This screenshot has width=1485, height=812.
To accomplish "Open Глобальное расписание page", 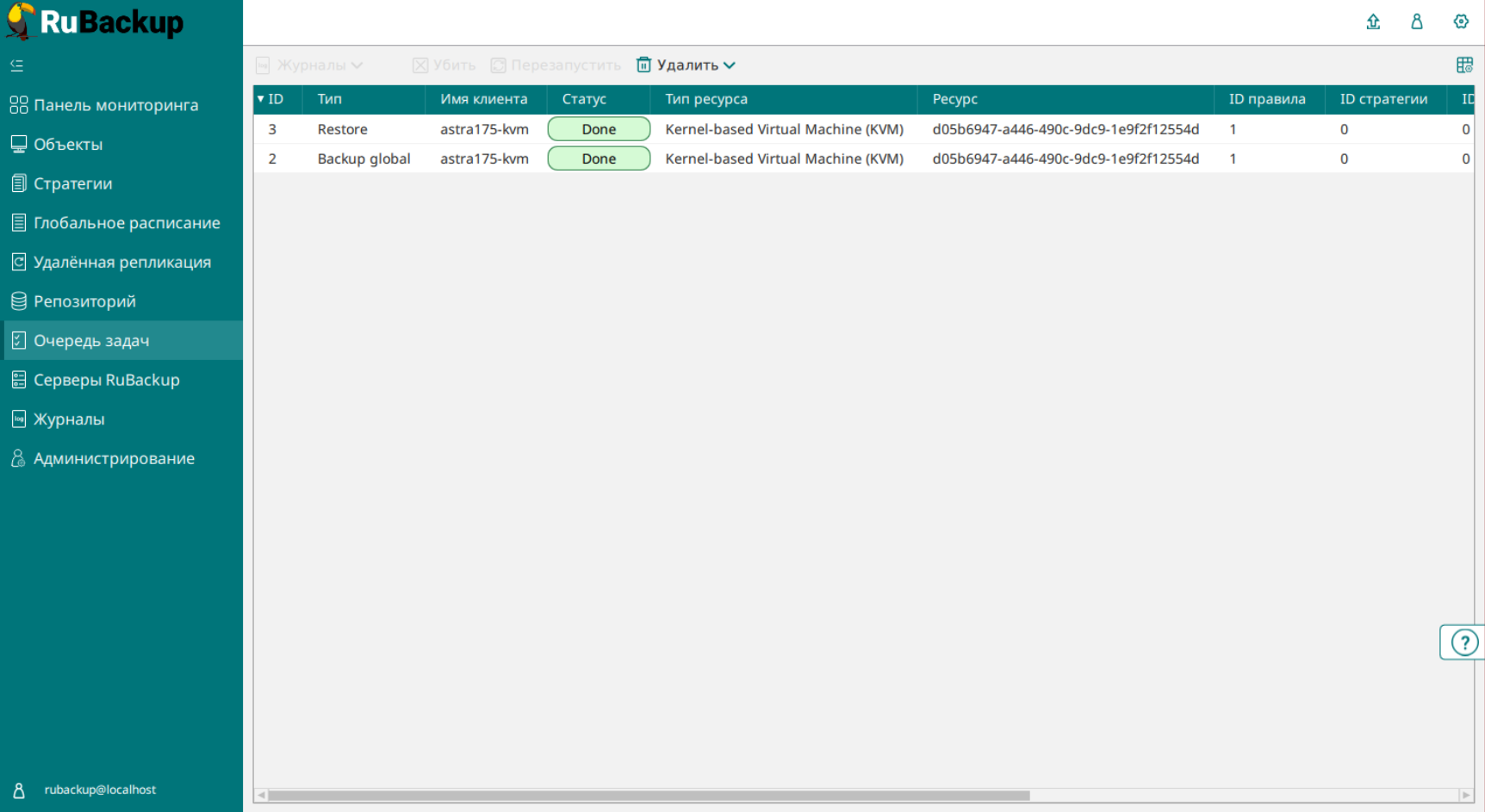I will (x=127, y=223).
